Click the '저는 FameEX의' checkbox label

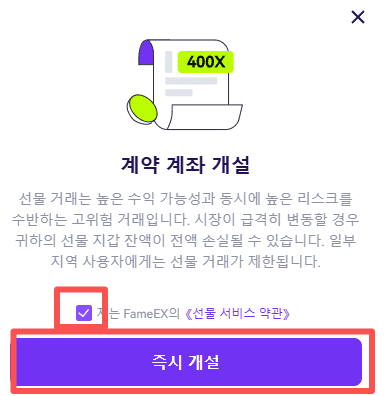tap(138, 313)
